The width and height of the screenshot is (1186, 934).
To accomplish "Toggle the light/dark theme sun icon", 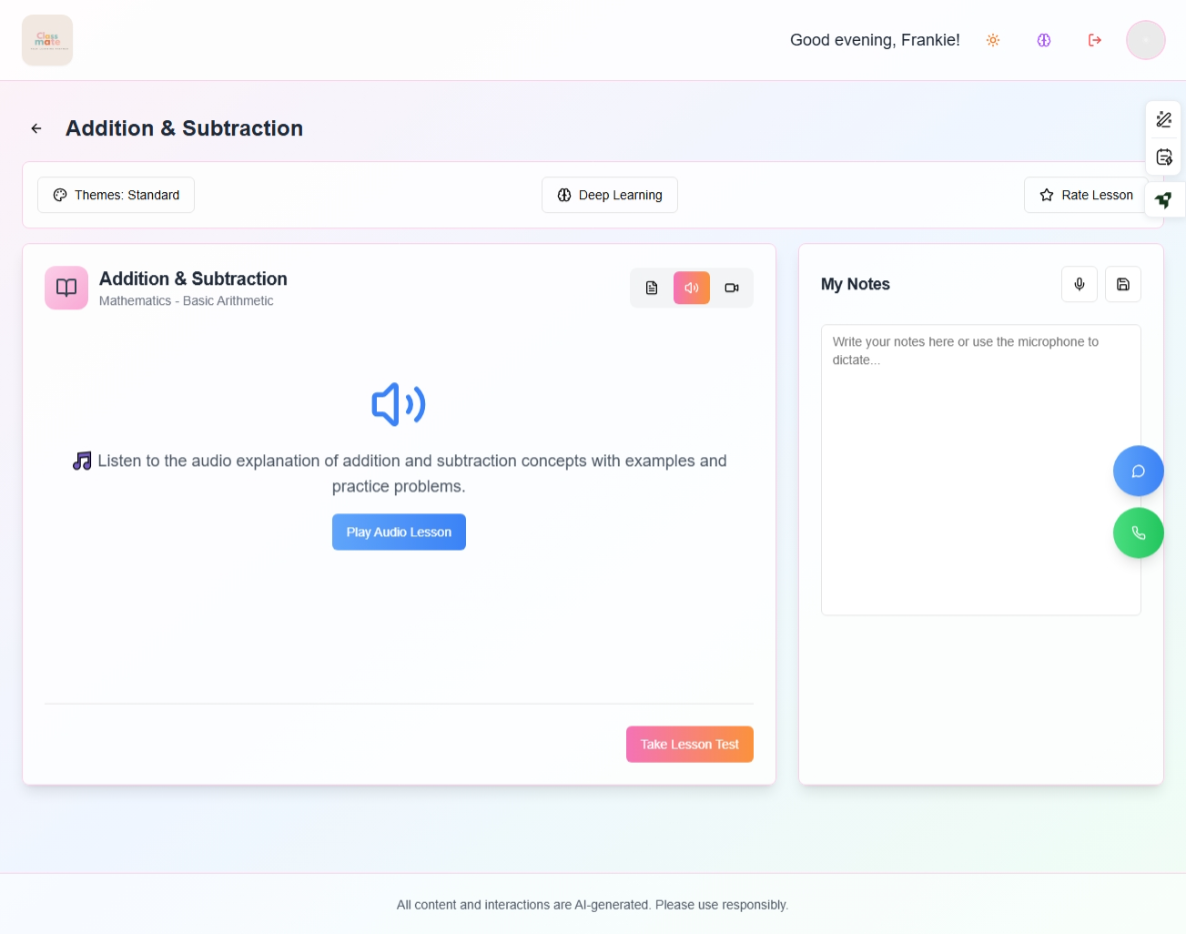I will pos(992,40).
